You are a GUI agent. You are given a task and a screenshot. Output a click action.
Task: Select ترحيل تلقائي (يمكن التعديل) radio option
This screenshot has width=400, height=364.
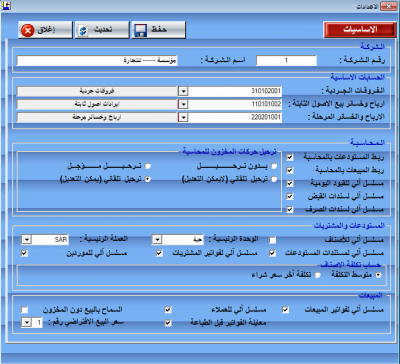coord(148,179)
